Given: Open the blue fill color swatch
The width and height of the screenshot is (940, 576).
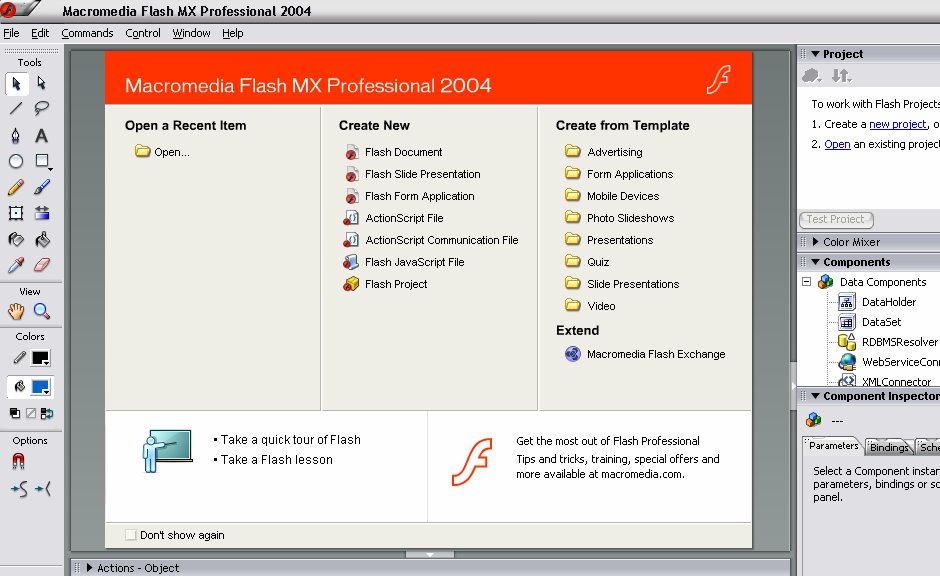Looking at the screenshot, I should pos(41,387).
